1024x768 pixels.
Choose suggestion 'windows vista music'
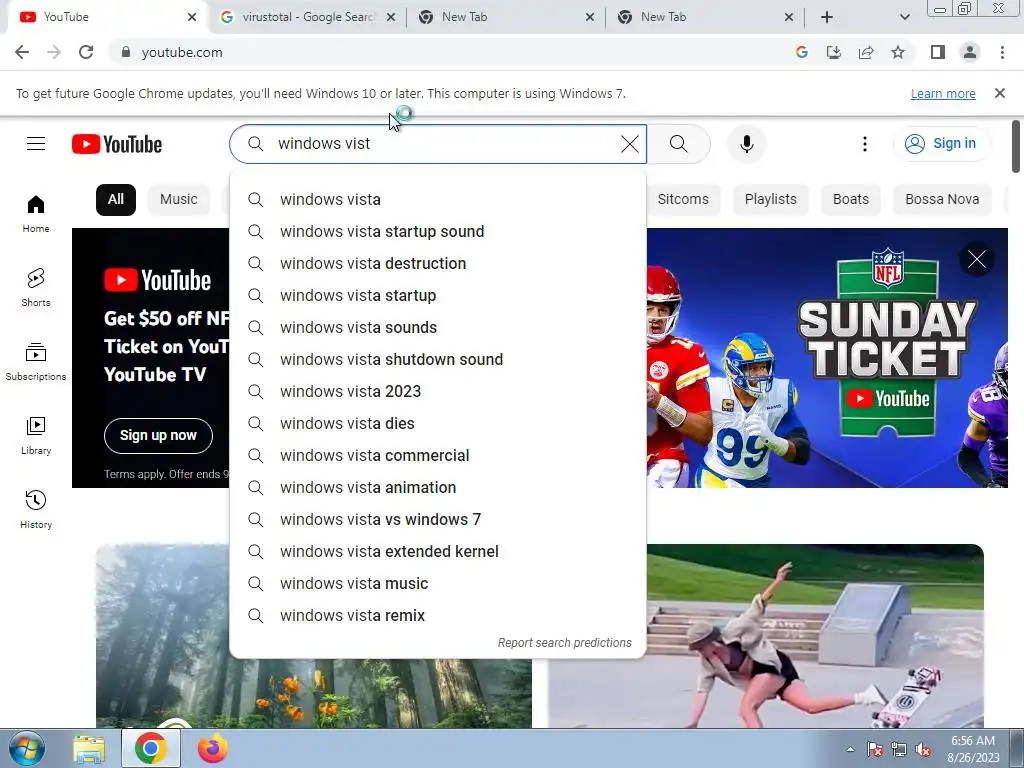click(x=438, y=583)
